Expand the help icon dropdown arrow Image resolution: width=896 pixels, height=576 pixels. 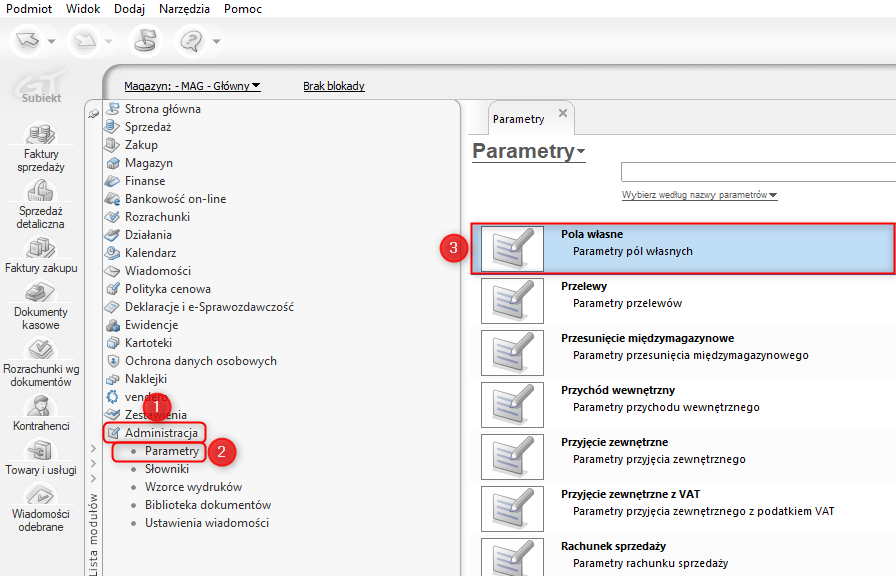(217, 41)
